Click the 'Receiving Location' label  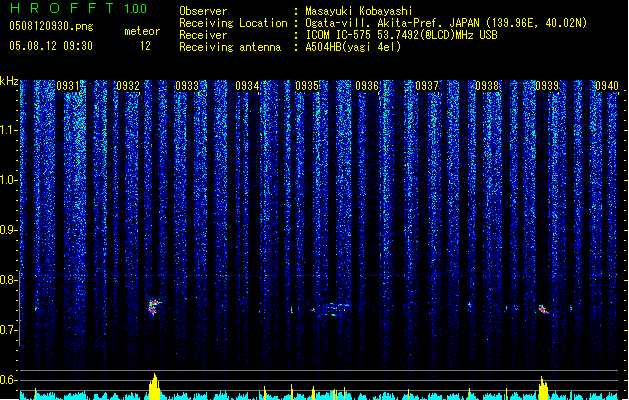[x=233, y=23]
